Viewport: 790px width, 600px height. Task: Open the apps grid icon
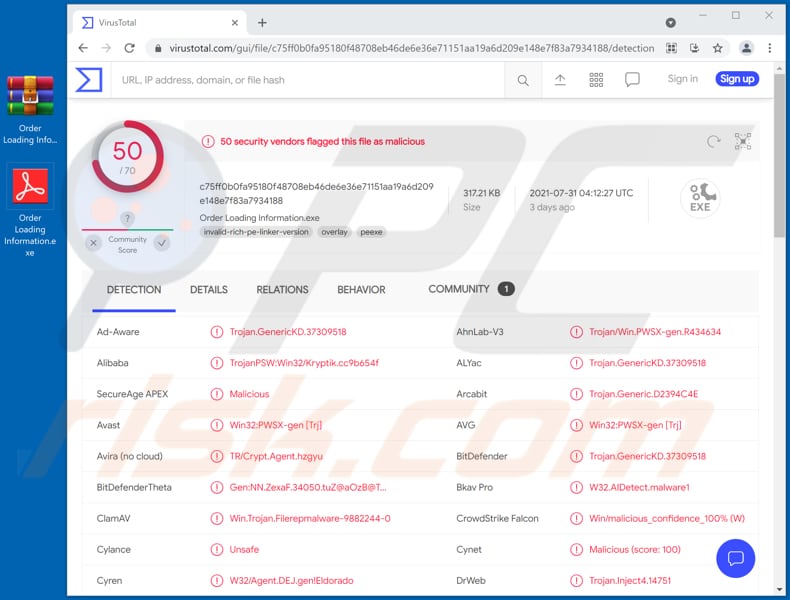[596, 80]
